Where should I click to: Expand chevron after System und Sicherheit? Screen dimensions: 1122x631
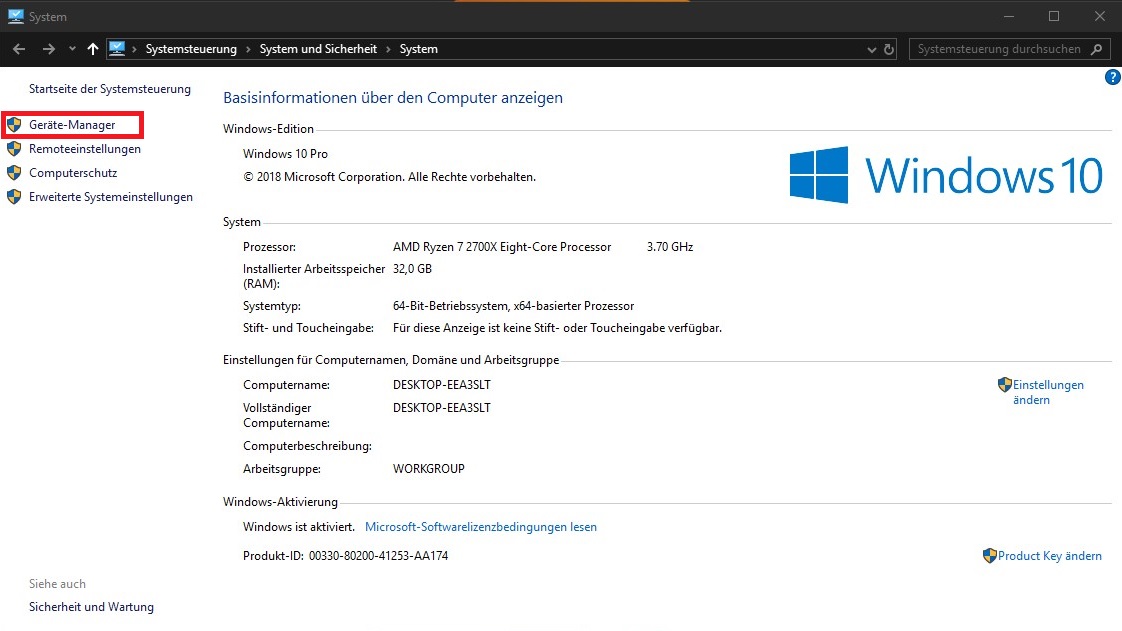(x=389, y=49)
